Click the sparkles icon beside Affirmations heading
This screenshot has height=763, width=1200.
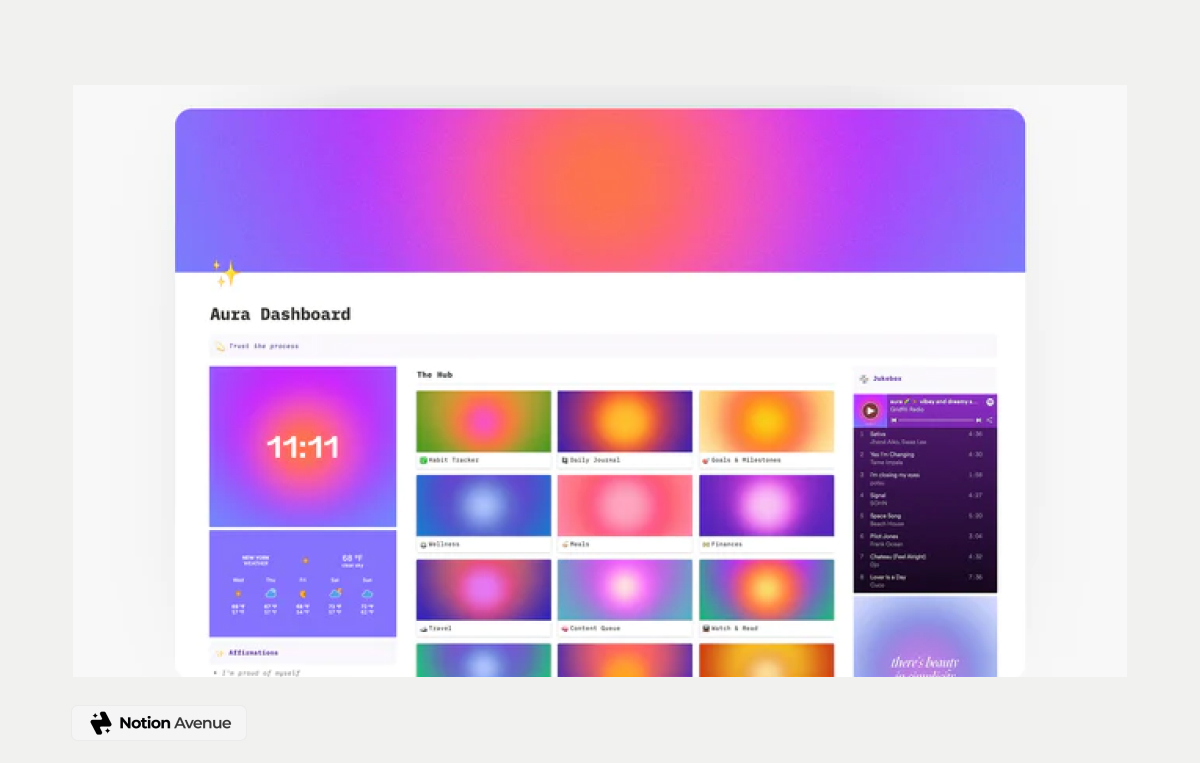point(219,652)
